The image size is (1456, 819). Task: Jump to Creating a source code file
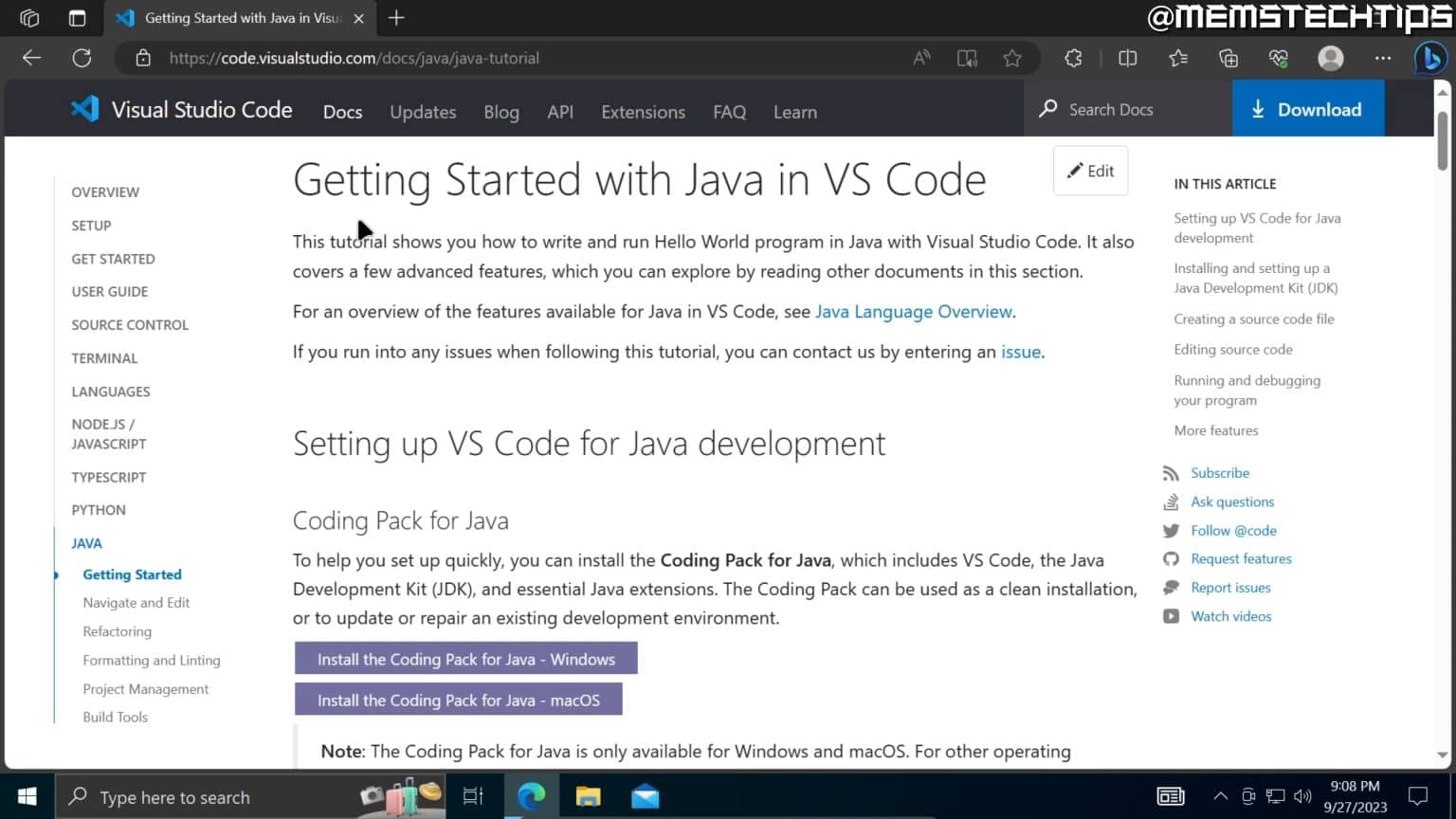pos(1253,319)
